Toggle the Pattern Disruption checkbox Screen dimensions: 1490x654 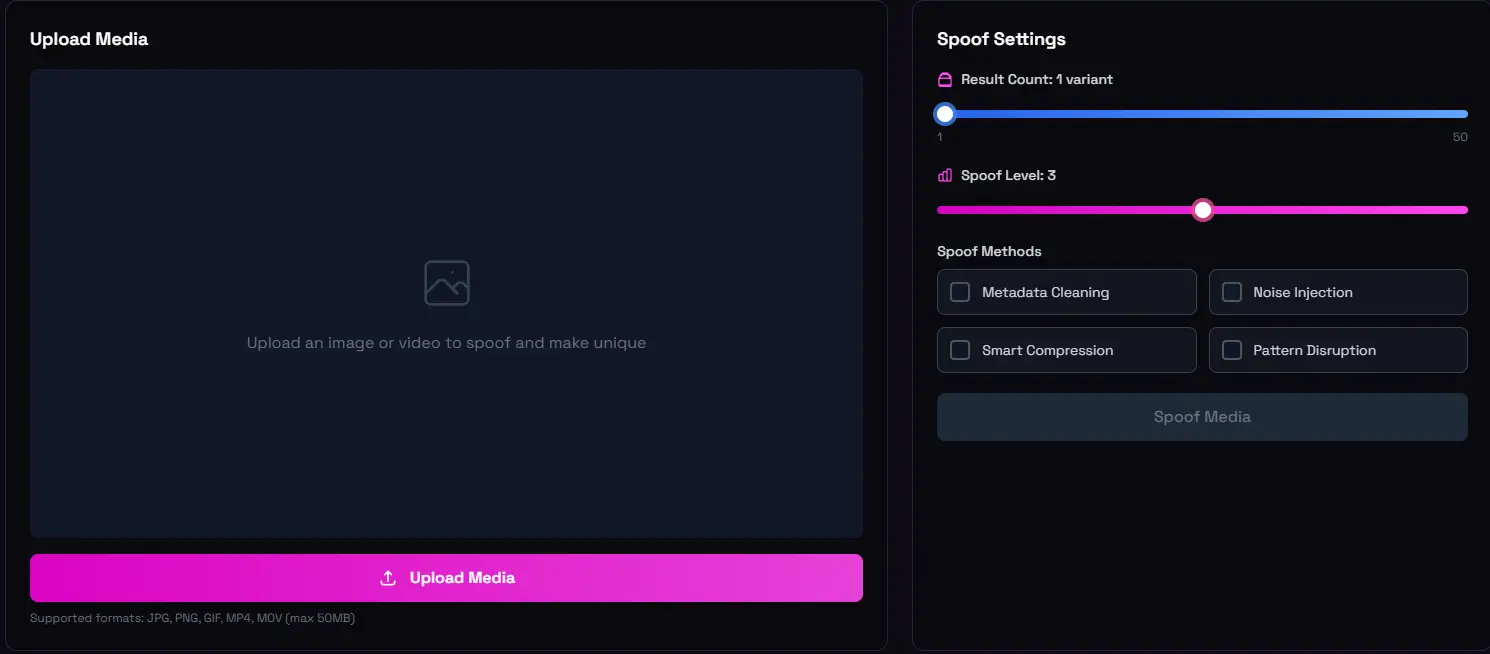[1232, 350]
